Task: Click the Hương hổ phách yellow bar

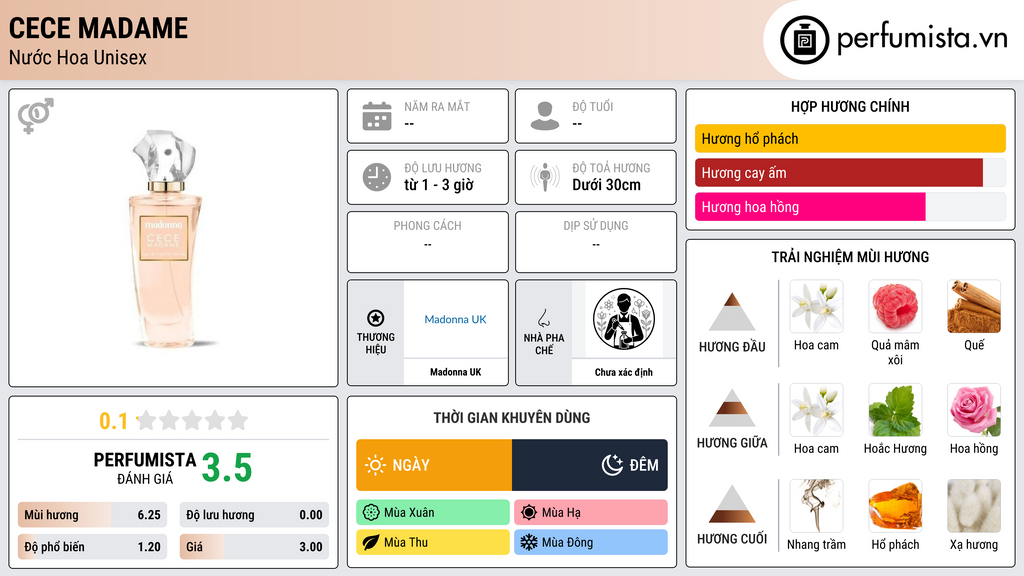Action: pos(850,138)
